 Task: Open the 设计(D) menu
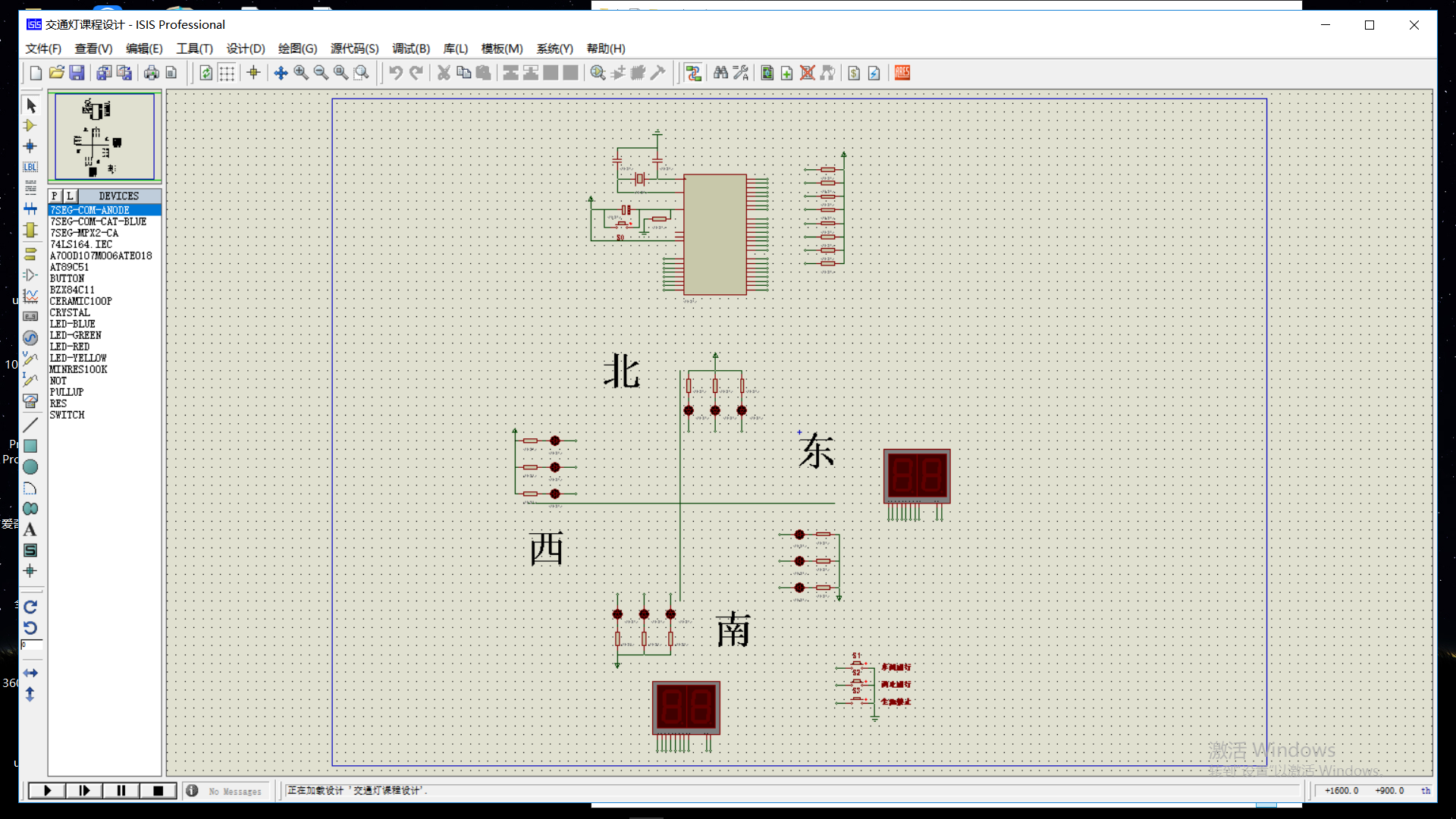point(246,49)
